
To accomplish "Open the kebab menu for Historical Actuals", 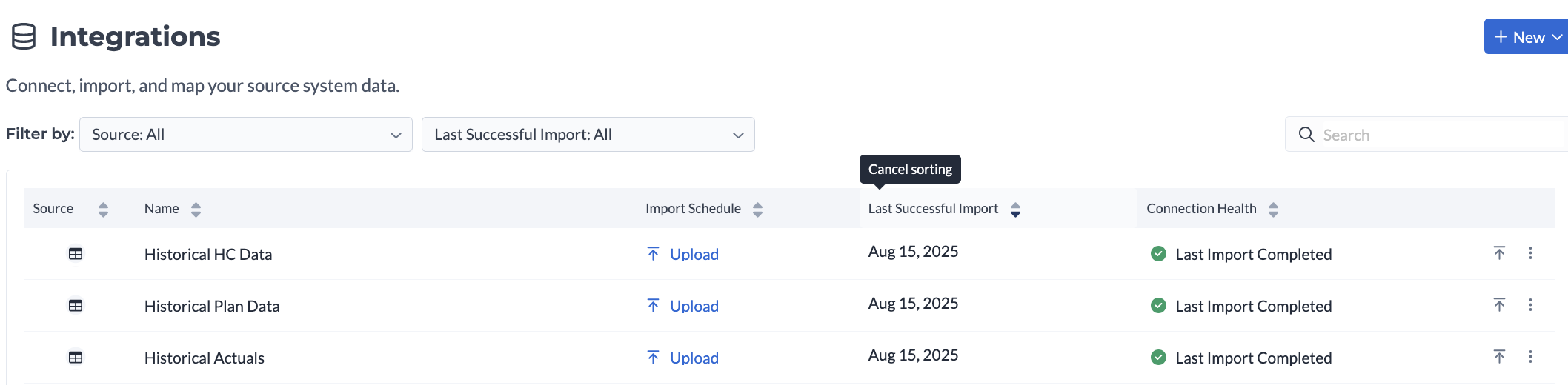I will click(1530, 357).
